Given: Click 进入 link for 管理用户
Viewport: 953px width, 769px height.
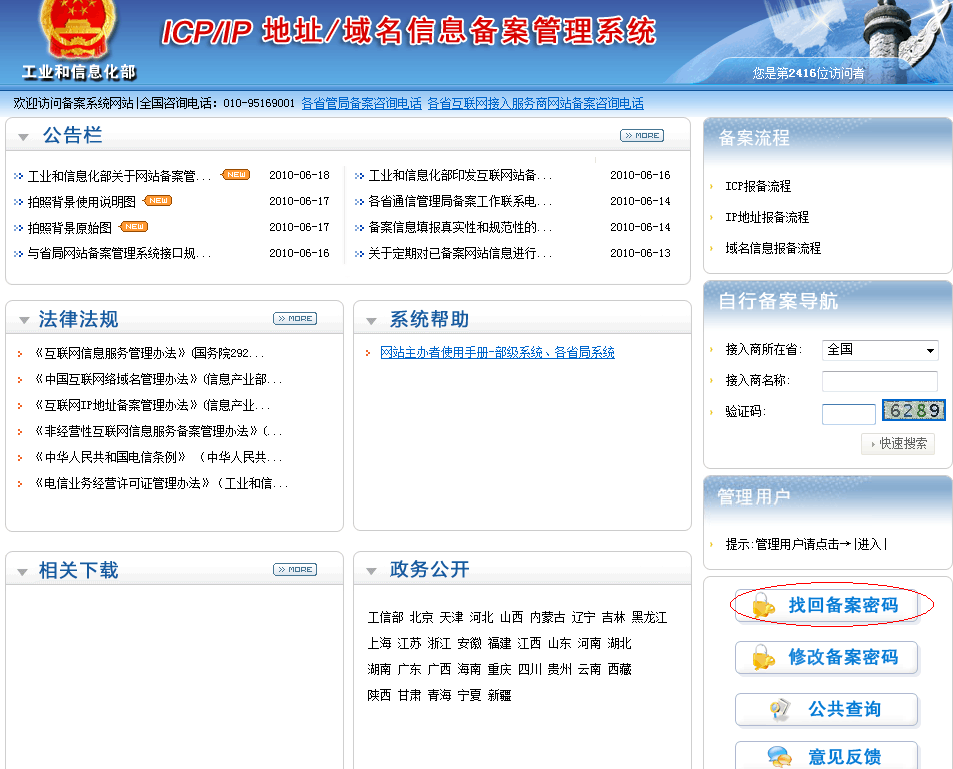Looking at the screenshot, I should 870,544.
